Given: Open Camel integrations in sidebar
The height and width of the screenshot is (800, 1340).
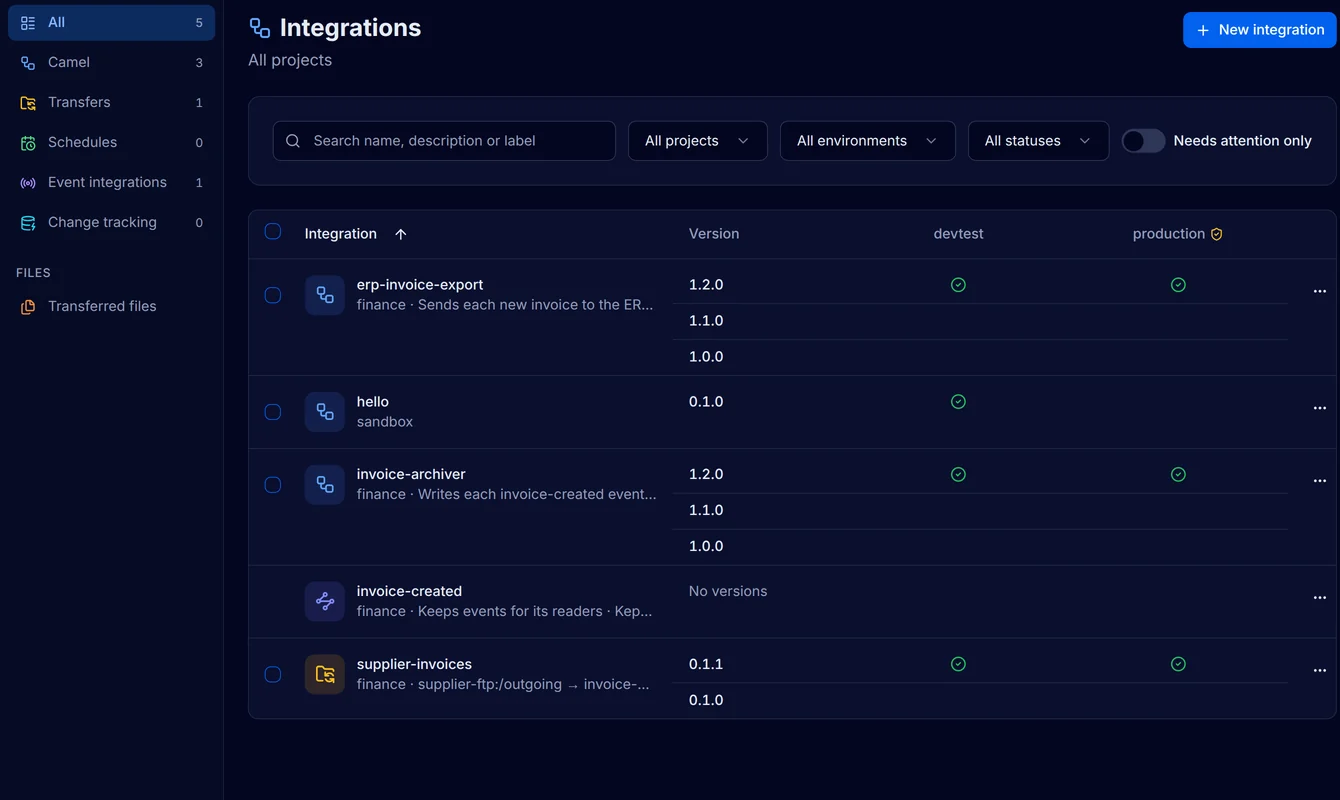Looking at the screenshot, I should [111, 62].
